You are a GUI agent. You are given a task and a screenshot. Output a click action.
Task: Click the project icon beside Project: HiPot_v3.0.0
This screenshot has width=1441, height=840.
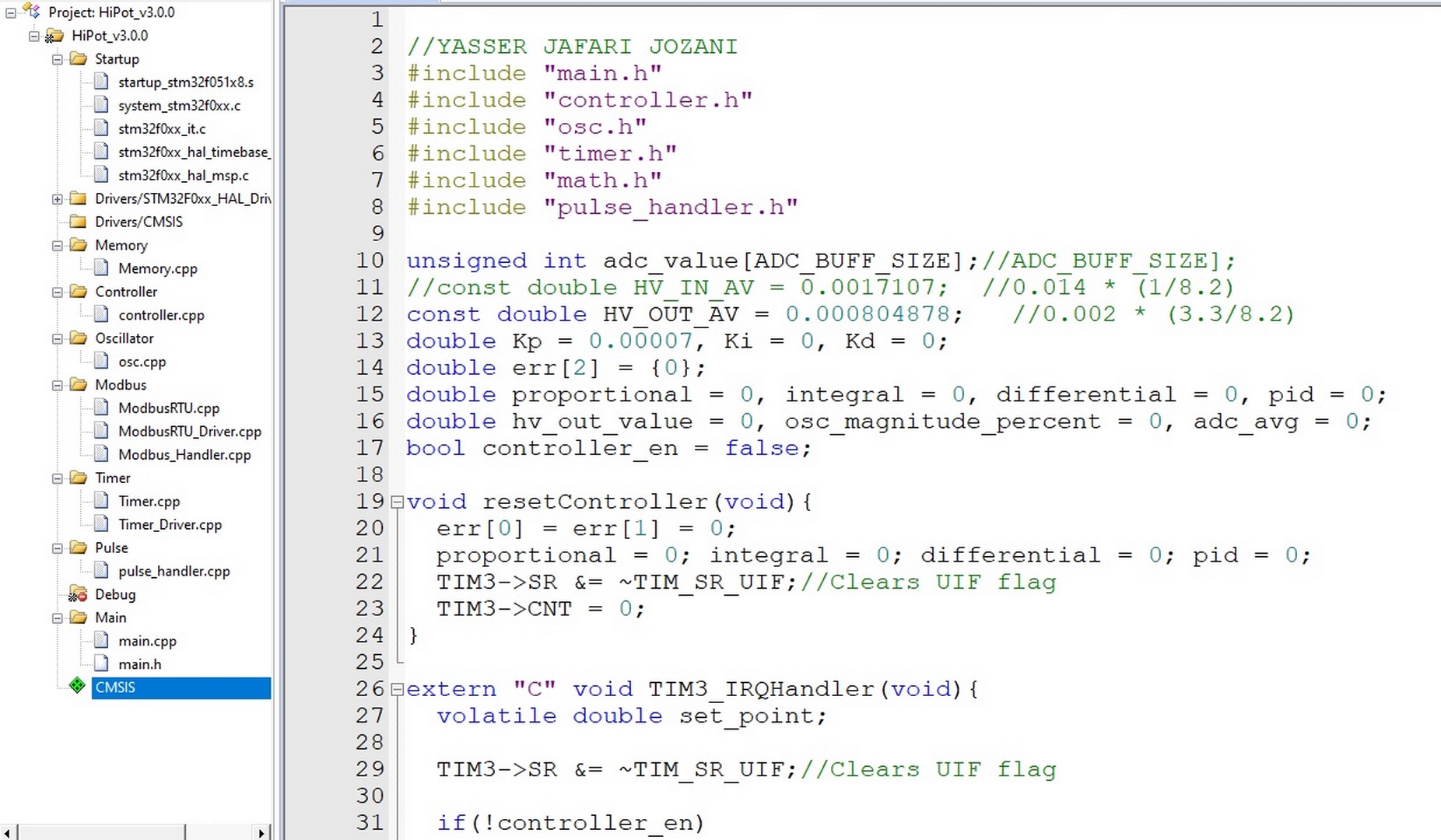31,12
